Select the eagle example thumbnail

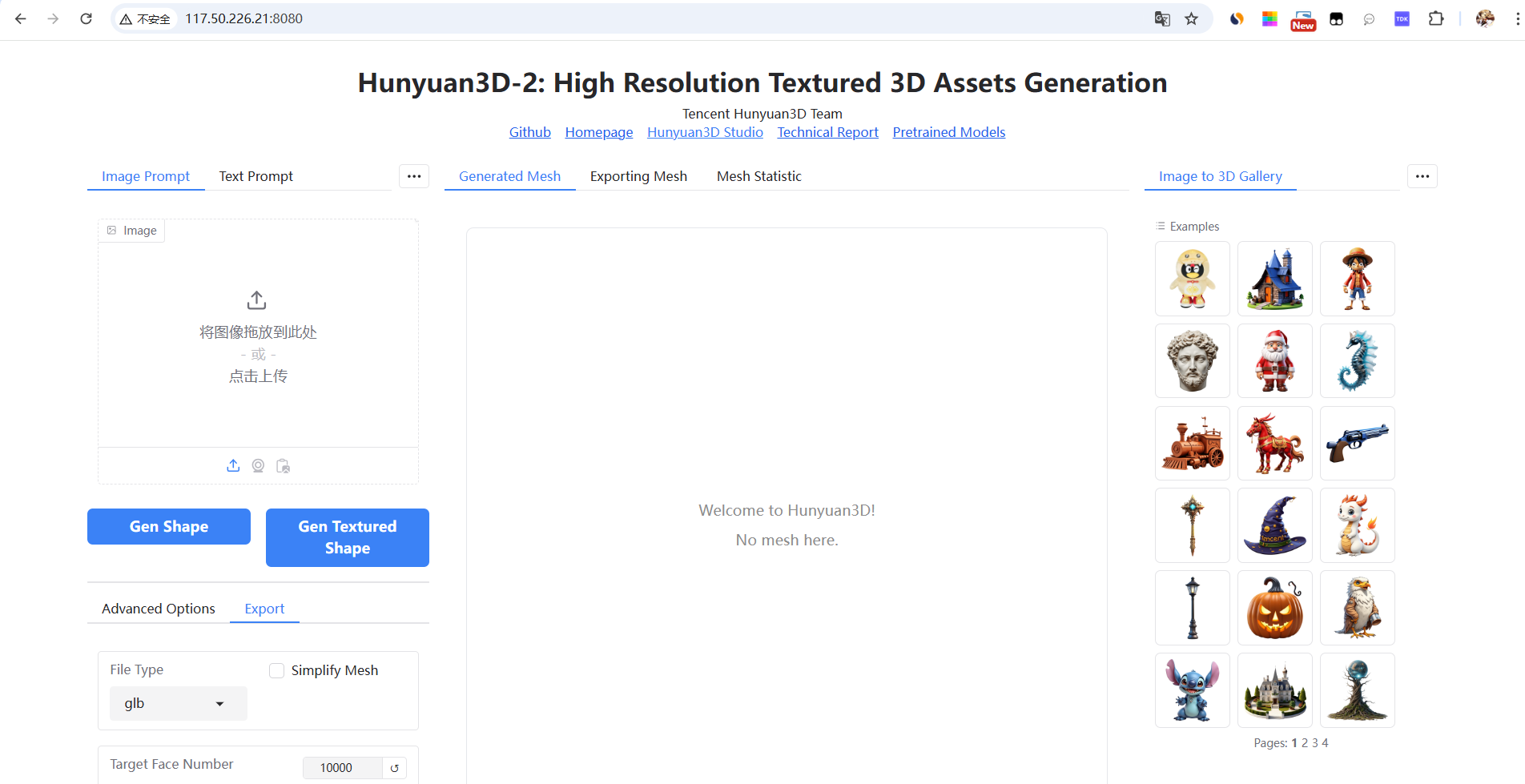pos(1358,608)
